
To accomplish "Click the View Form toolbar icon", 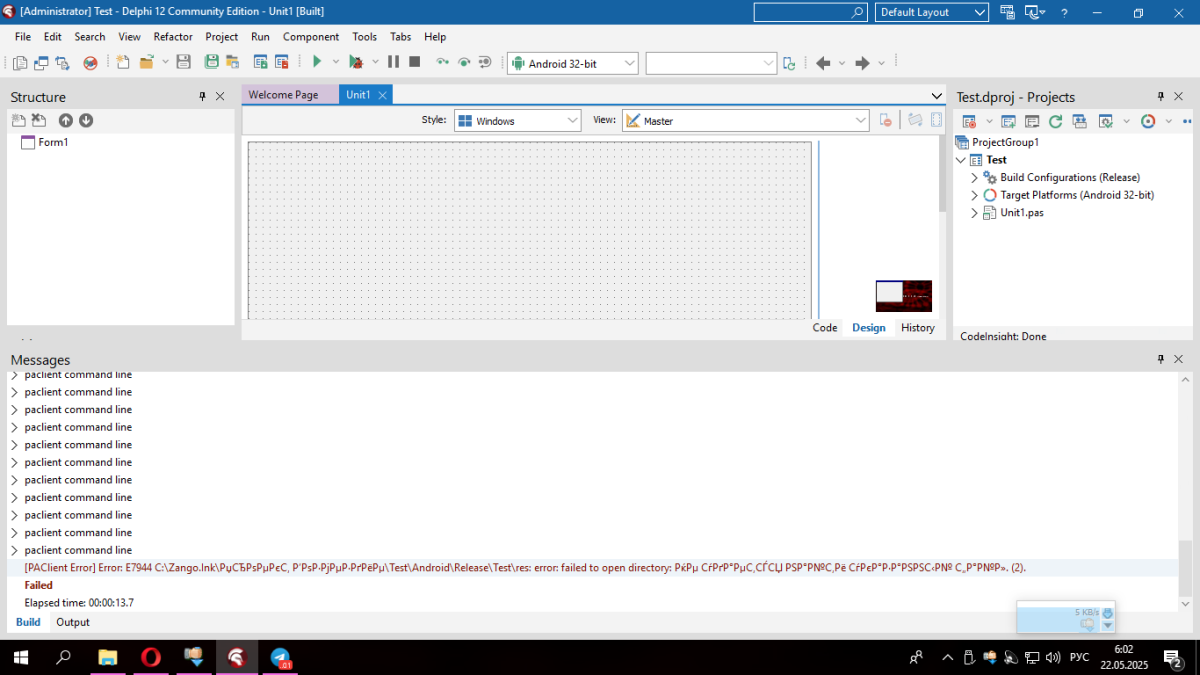I will [41, 63].
